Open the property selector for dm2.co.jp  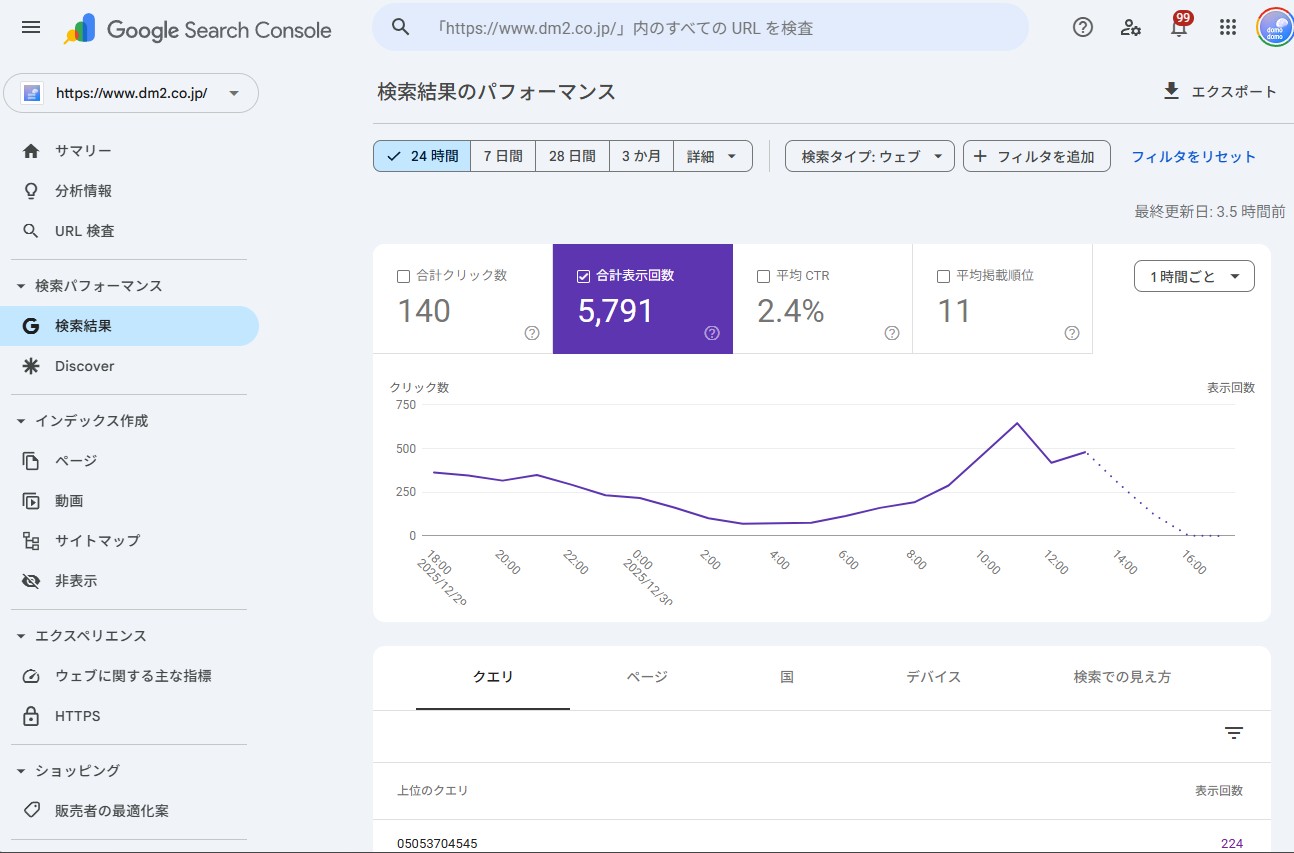point(131,92)
